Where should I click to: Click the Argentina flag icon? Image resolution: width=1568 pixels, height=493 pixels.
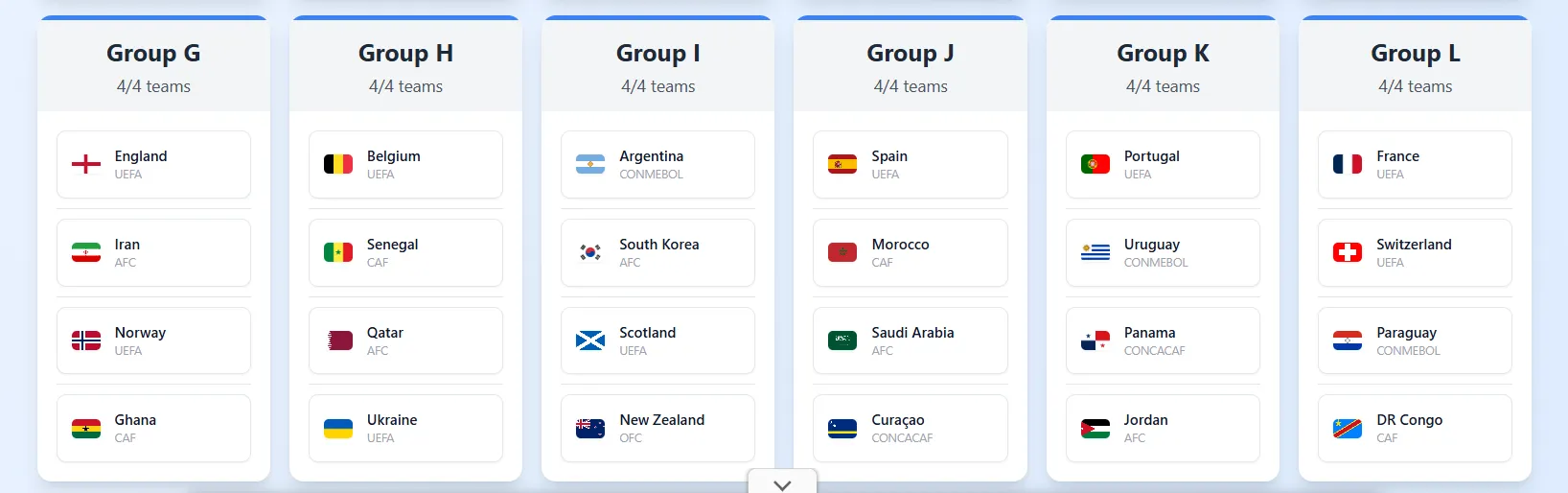[590, 165]
